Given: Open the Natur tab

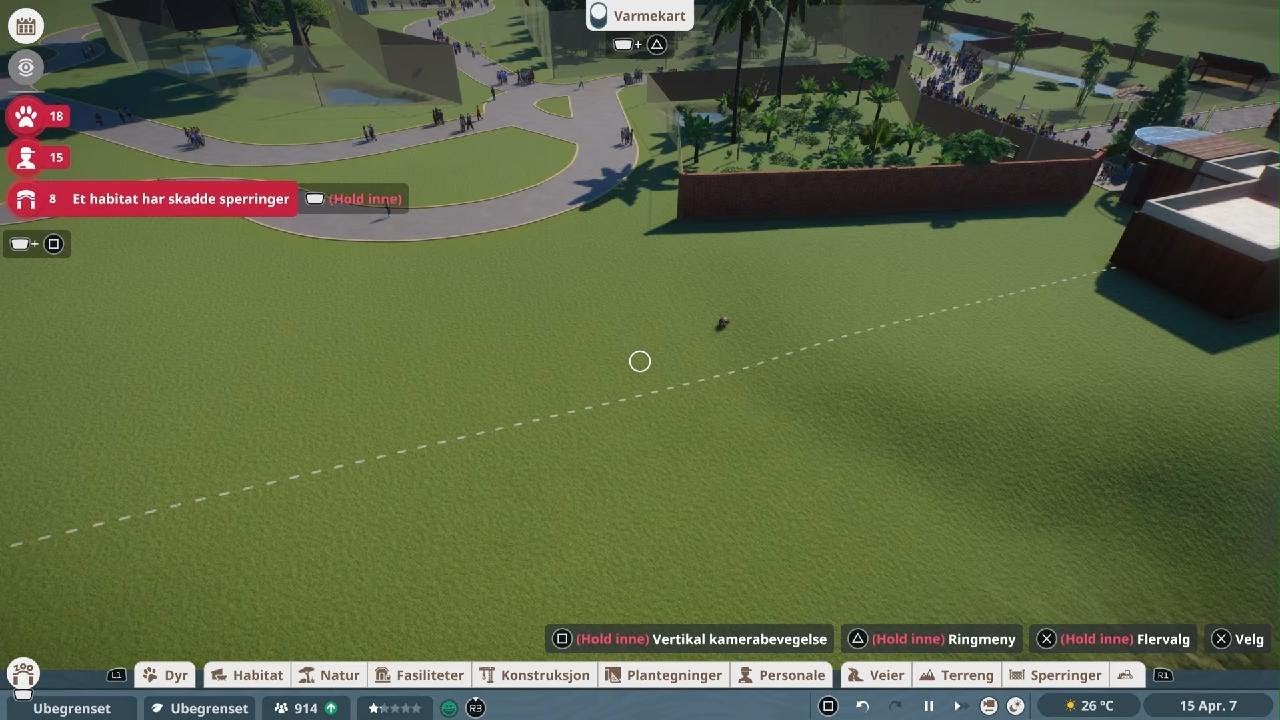Looking at the screenshot, I should pyautogui.click(x=329, y=675).
